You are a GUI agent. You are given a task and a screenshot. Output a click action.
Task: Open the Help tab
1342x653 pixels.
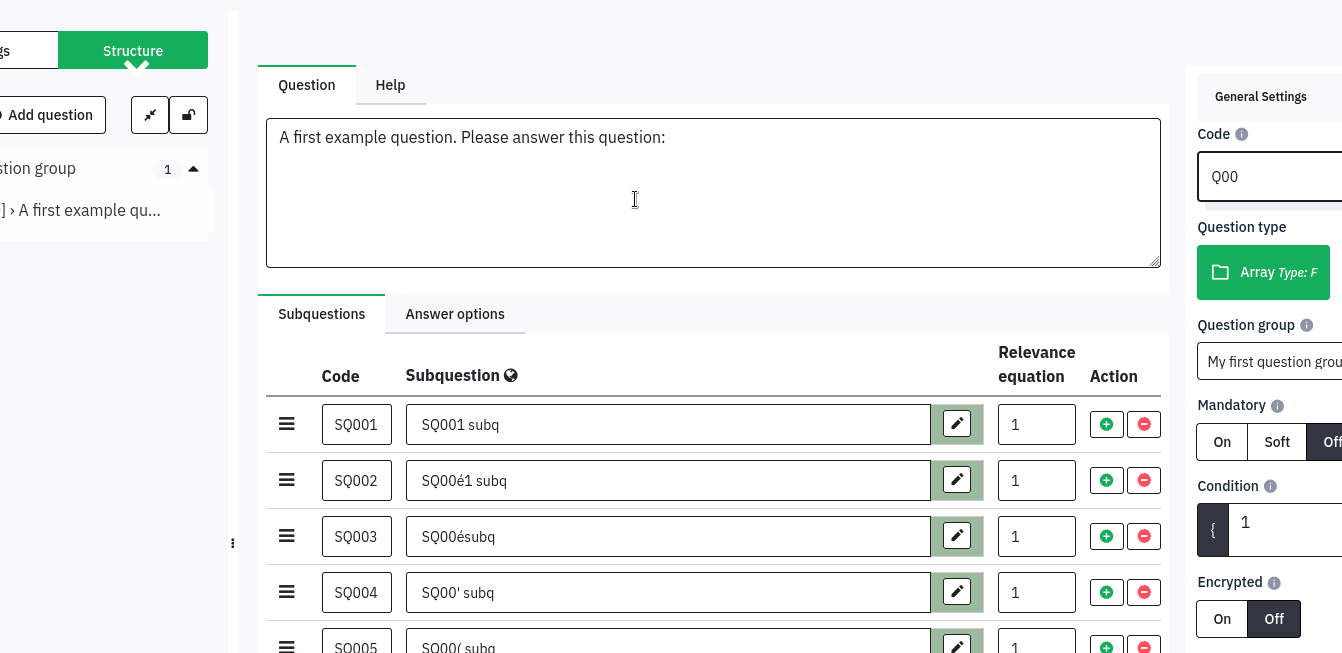coord(390,85)
